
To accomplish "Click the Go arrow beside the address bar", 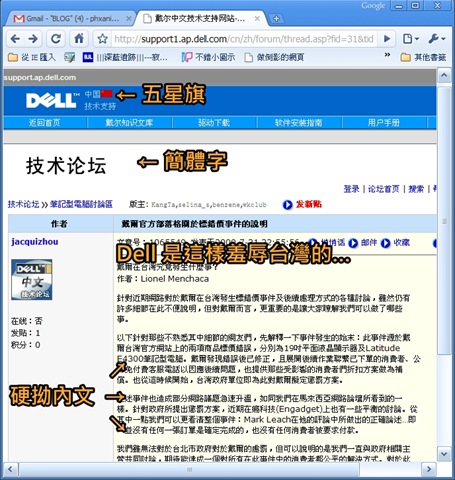I will pos(387,39).
